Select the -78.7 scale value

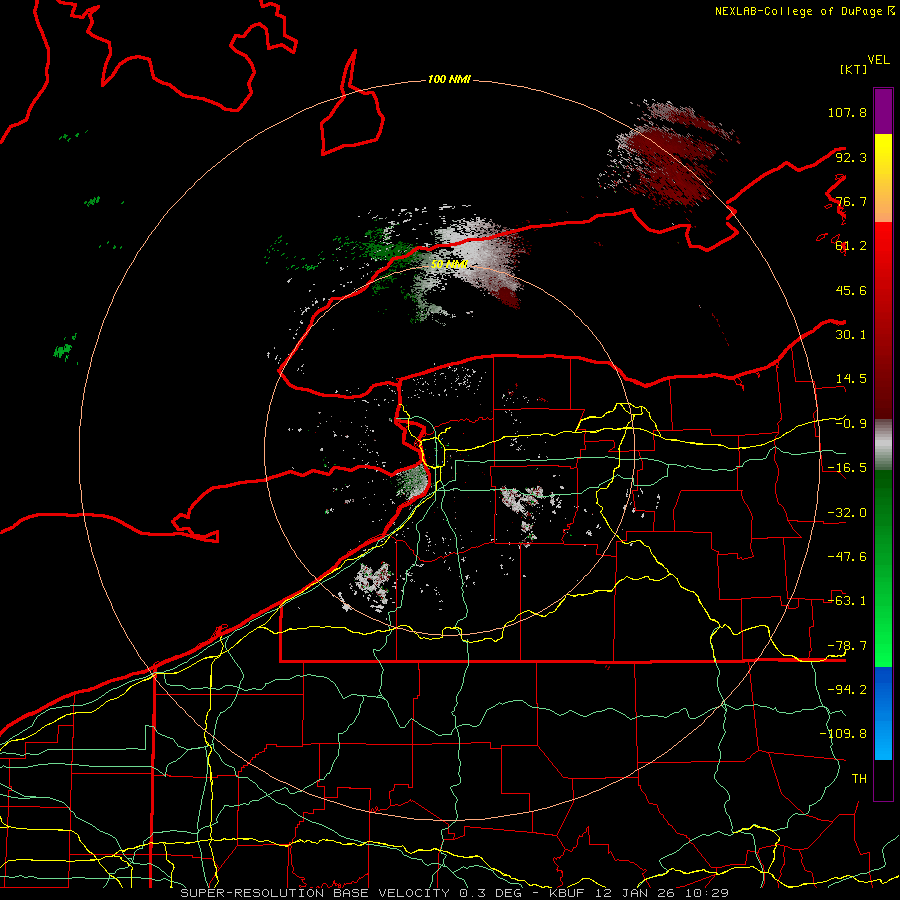pyautogui.click(x=847, y=646)
